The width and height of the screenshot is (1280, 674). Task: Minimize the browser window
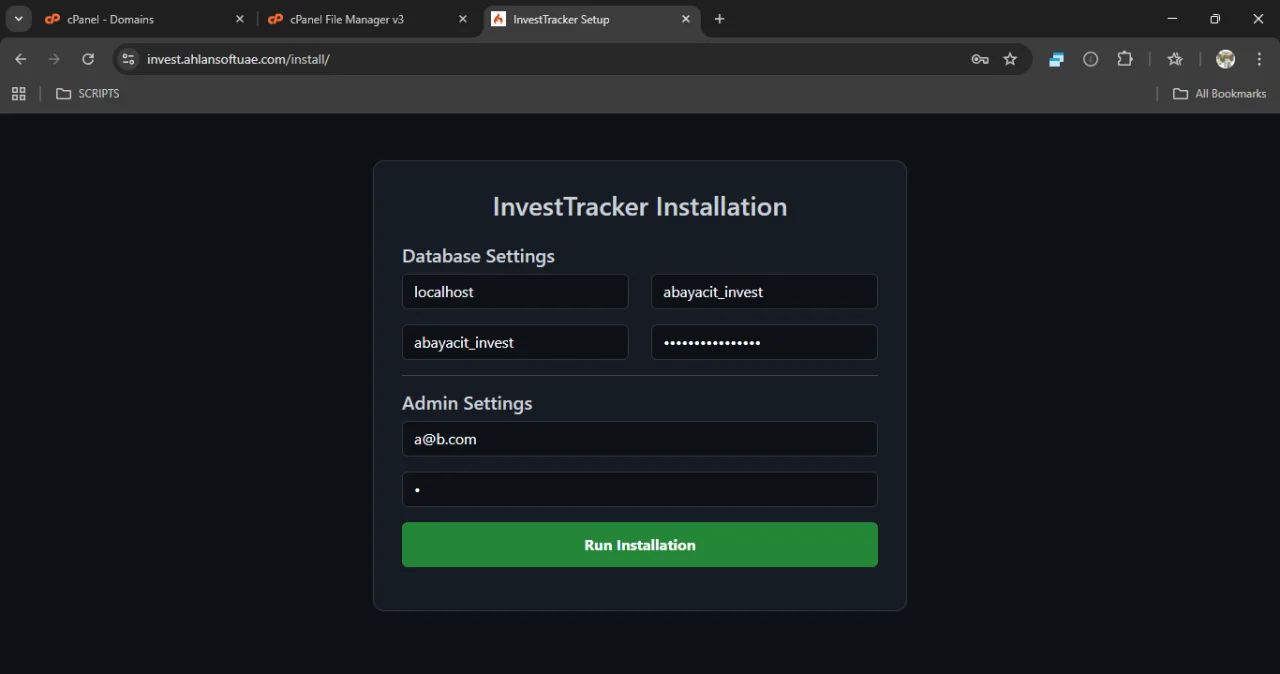point(1171,19)
